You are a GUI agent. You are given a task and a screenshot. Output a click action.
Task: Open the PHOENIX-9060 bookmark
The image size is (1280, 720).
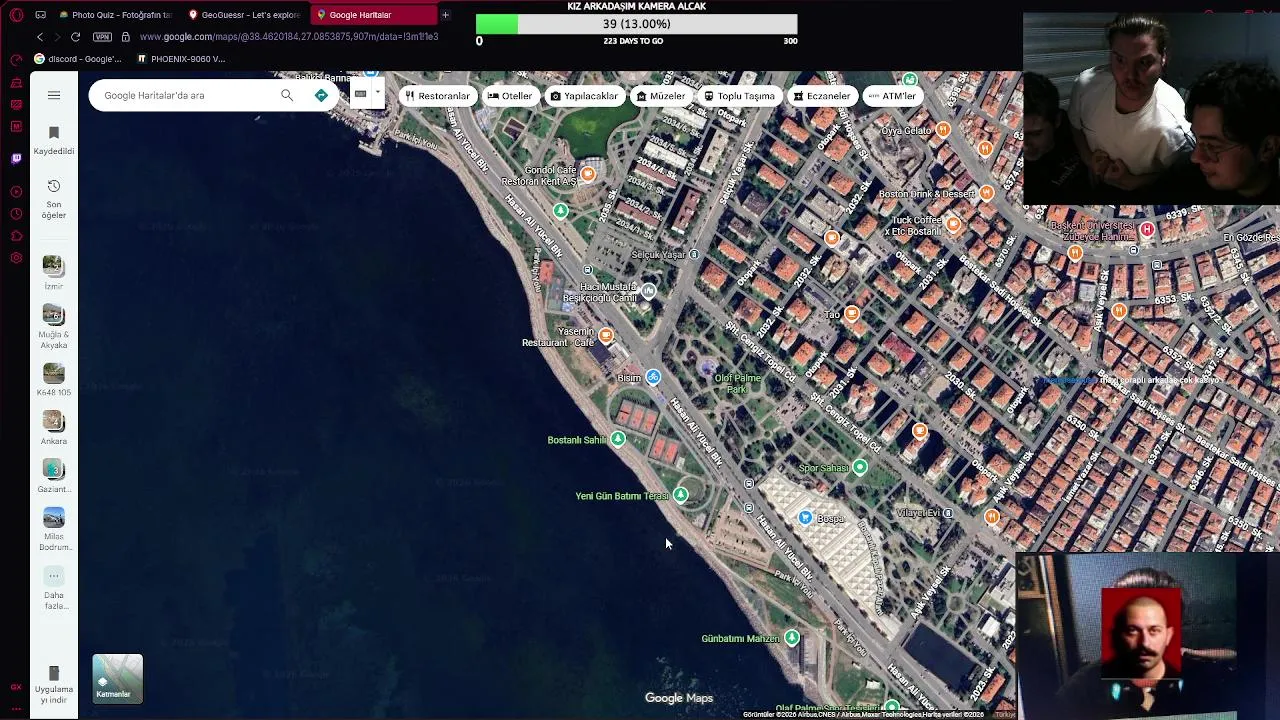click(x=181, y=59)
